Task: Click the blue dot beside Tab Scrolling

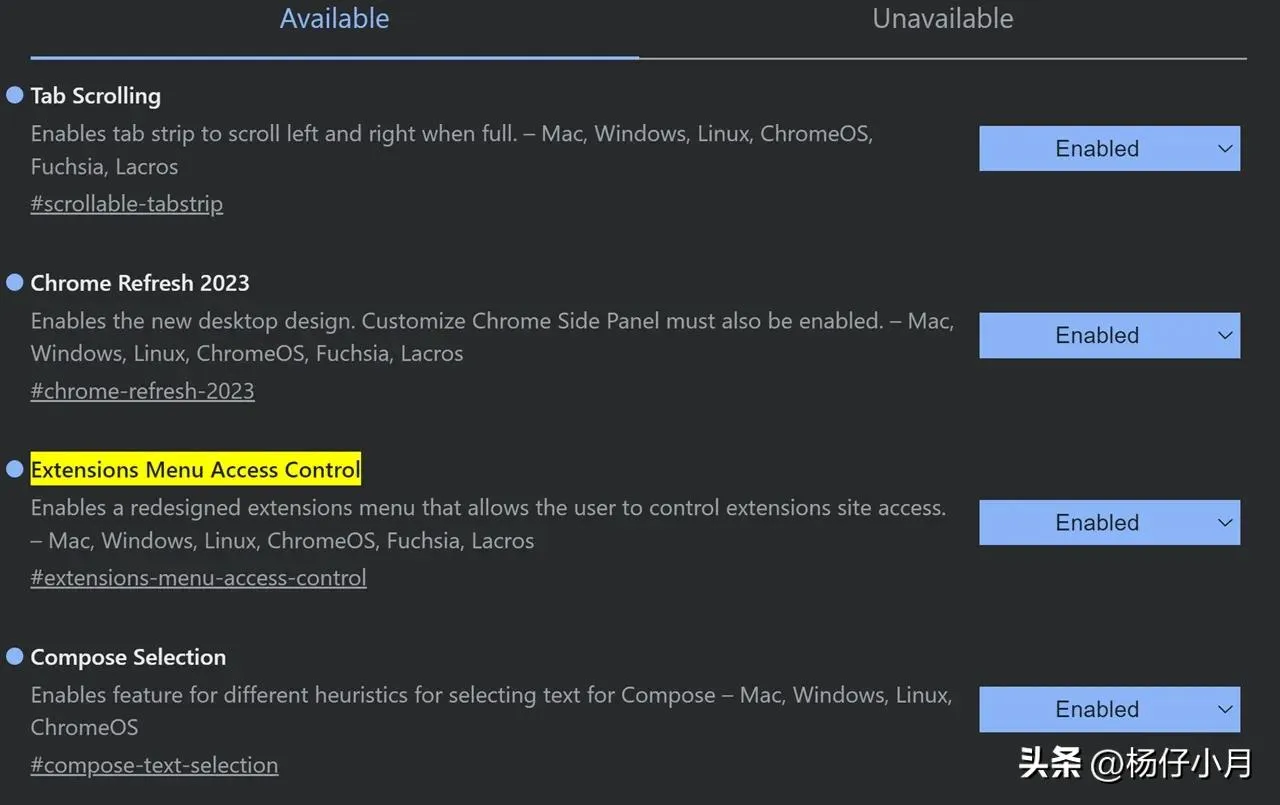Action: [15, 95]
